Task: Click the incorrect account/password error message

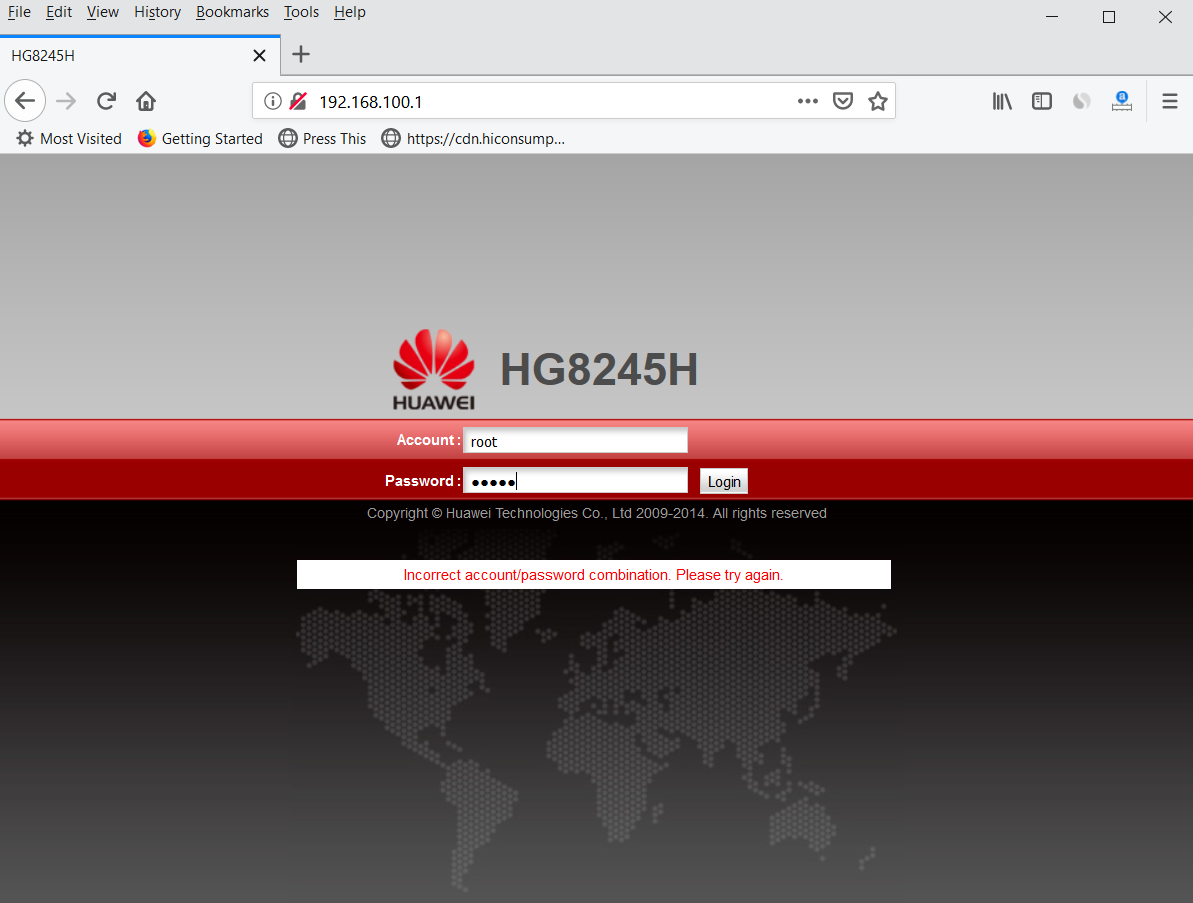Action: (x=593, y=575)
